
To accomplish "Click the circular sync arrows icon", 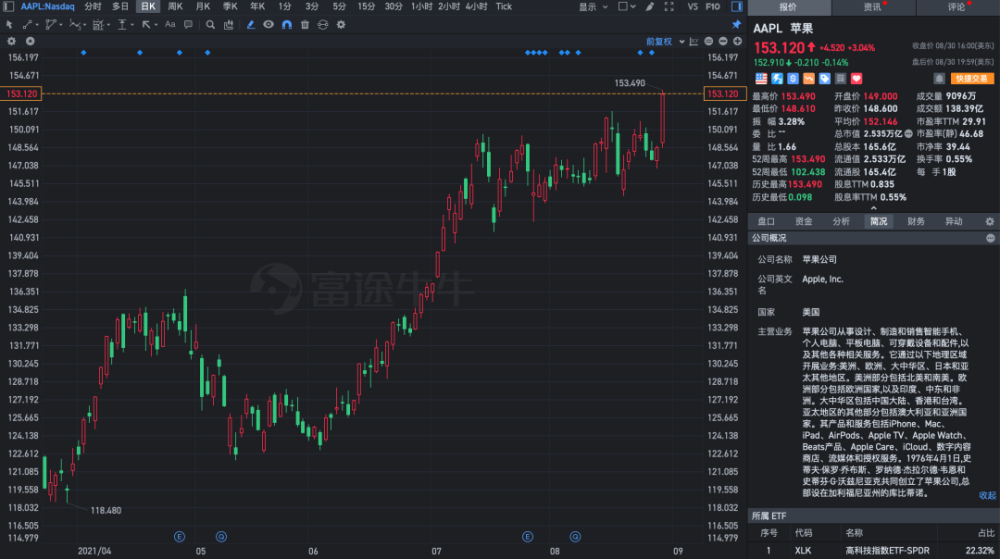I will (x=323, y=25).
